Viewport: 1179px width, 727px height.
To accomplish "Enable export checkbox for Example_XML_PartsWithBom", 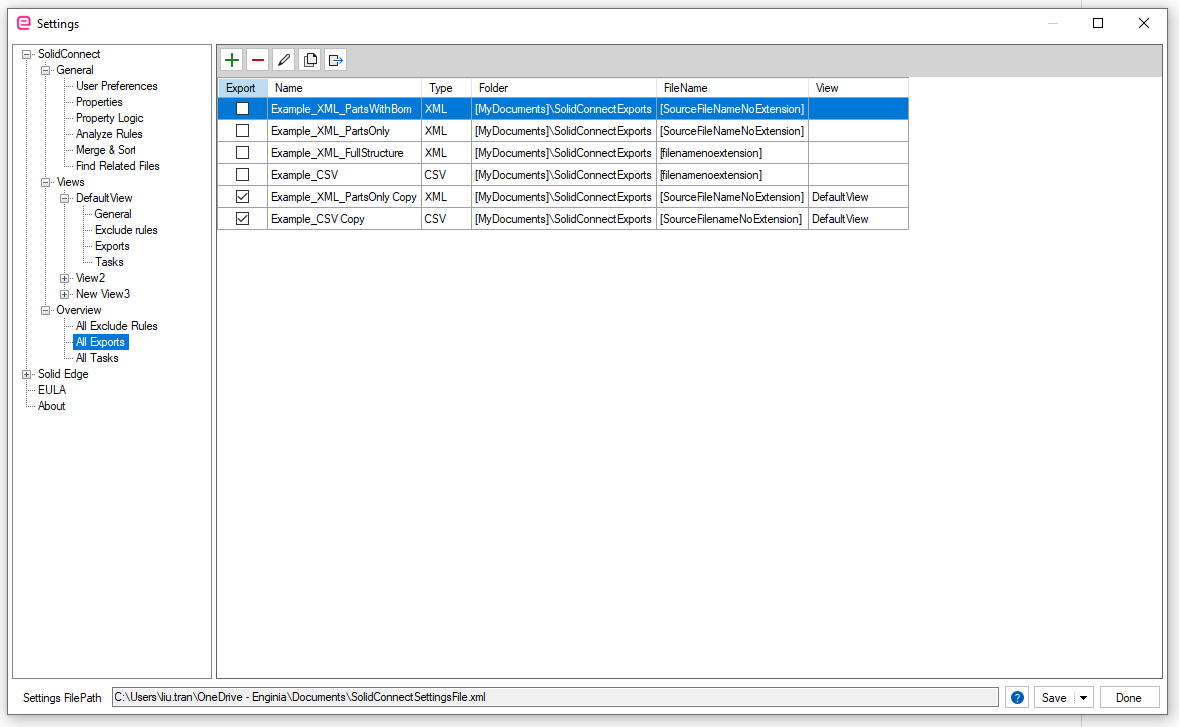I will pos(242,109).
